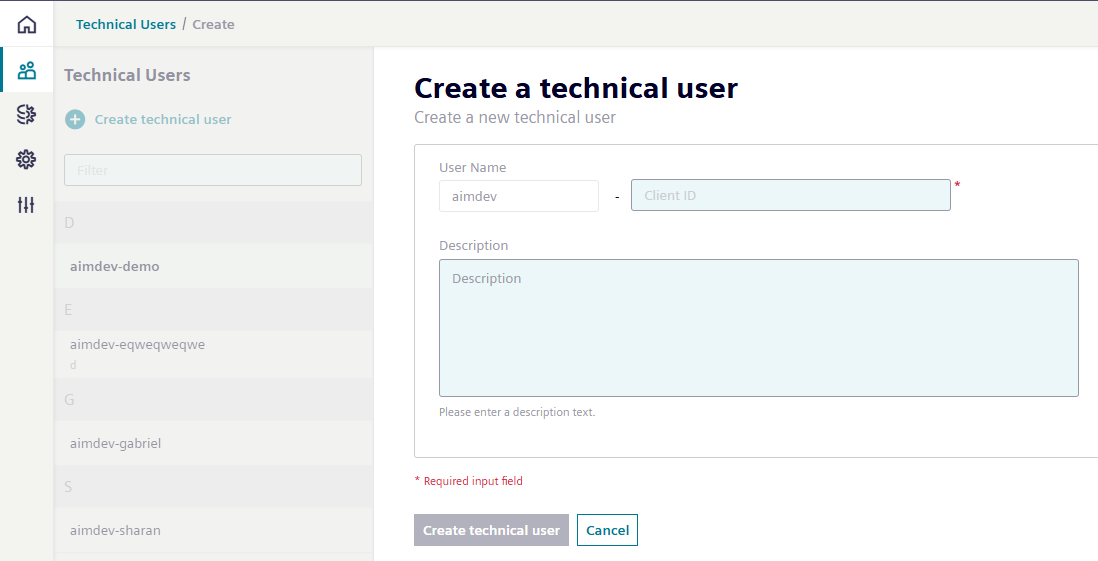Screen dimensions: 1098x561
Task: Click into the Description text area
Action: point(759,328)
